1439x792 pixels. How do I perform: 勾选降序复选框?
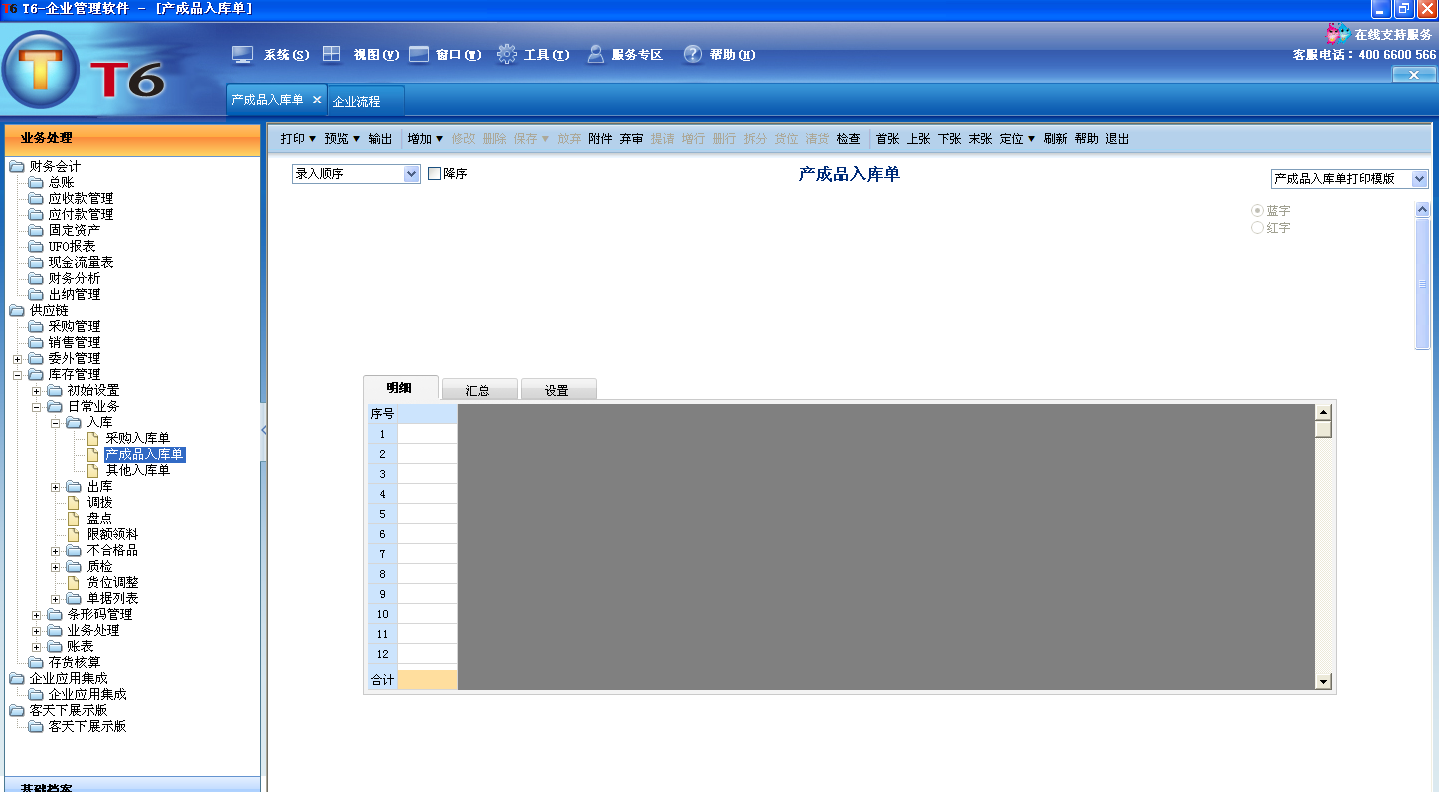click(434, 173)
